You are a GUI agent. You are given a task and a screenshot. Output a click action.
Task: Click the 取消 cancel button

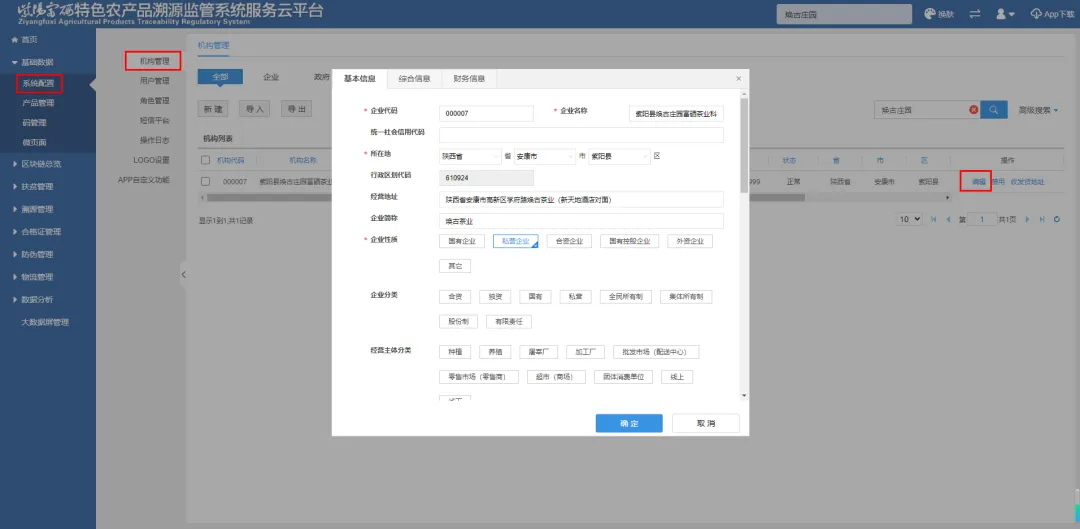point(706,423)
